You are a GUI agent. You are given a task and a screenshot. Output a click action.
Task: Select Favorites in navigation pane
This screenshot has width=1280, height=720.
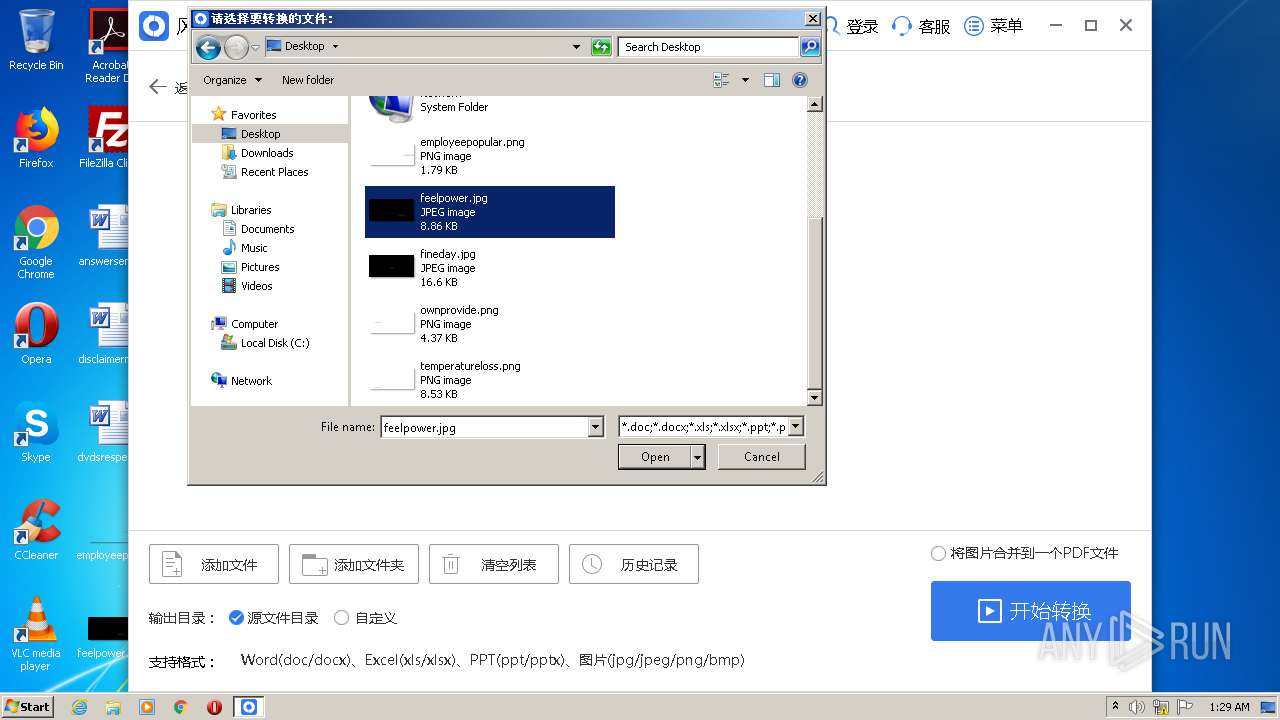pyautogui.click(x=253, y=115)
